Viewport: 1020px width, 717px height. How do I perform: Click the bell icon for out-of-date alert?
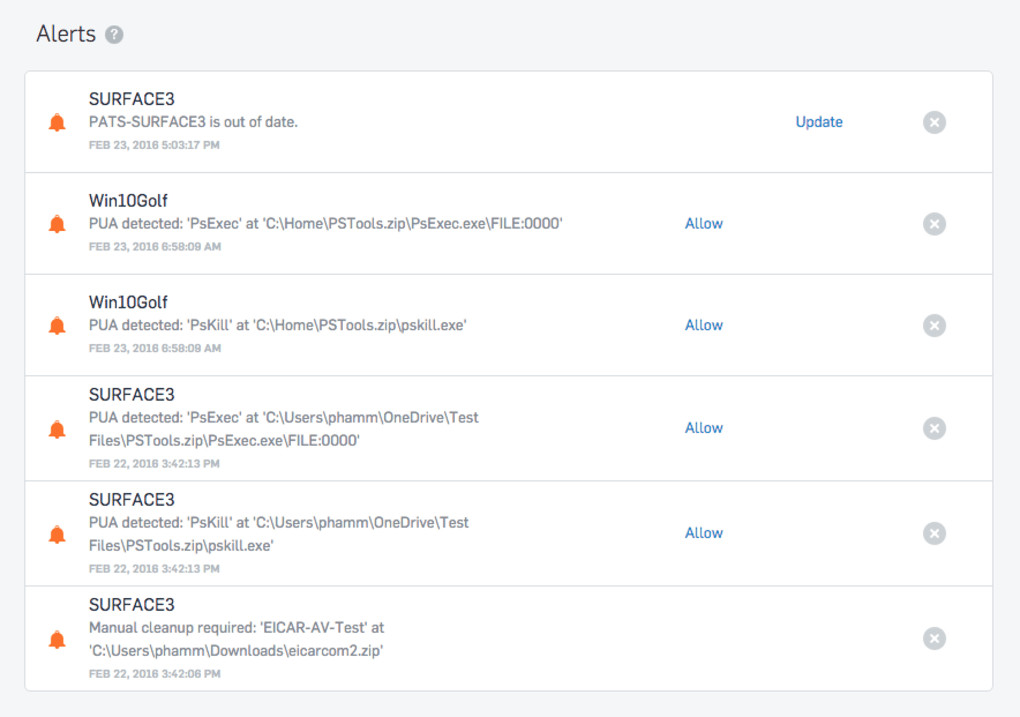[57, 123]
